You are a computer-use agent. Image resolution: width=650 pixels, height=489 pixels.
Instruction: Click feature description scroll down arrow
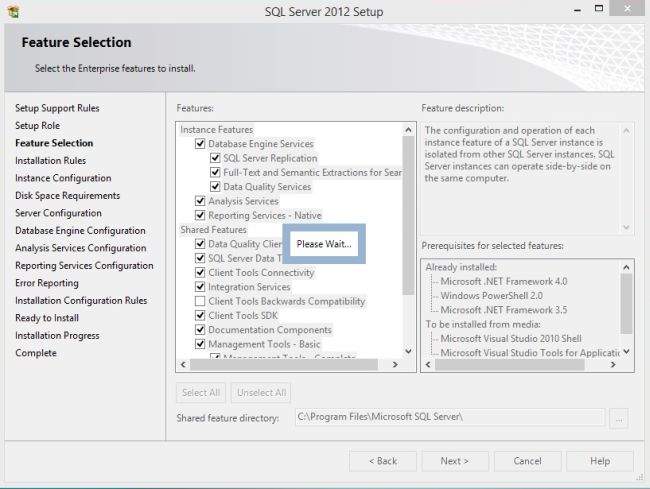[x=626, y=227]
